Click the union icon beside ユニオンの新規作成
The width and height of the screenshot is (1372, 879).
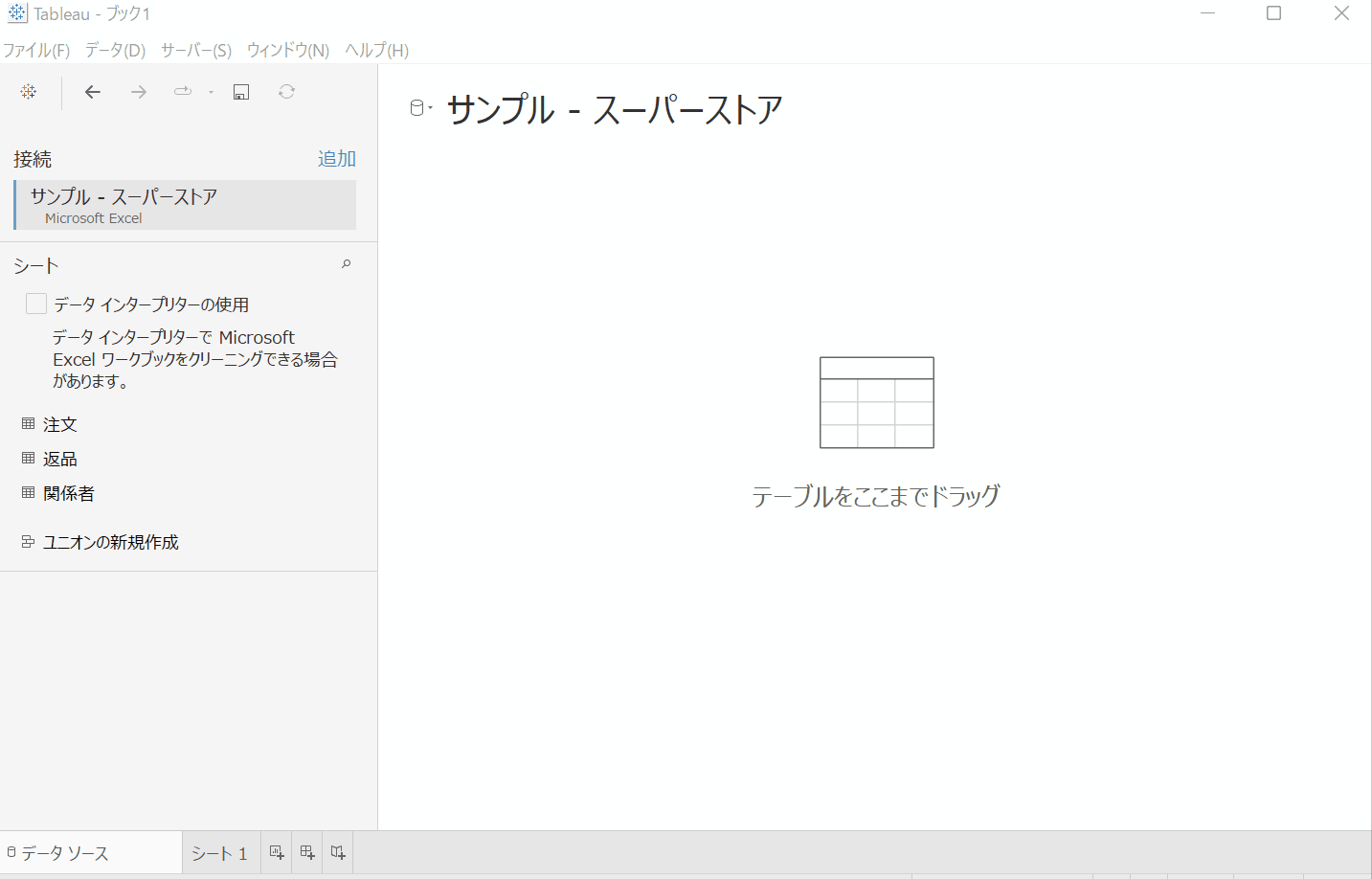pyautogui.click(x=28, y=541)
